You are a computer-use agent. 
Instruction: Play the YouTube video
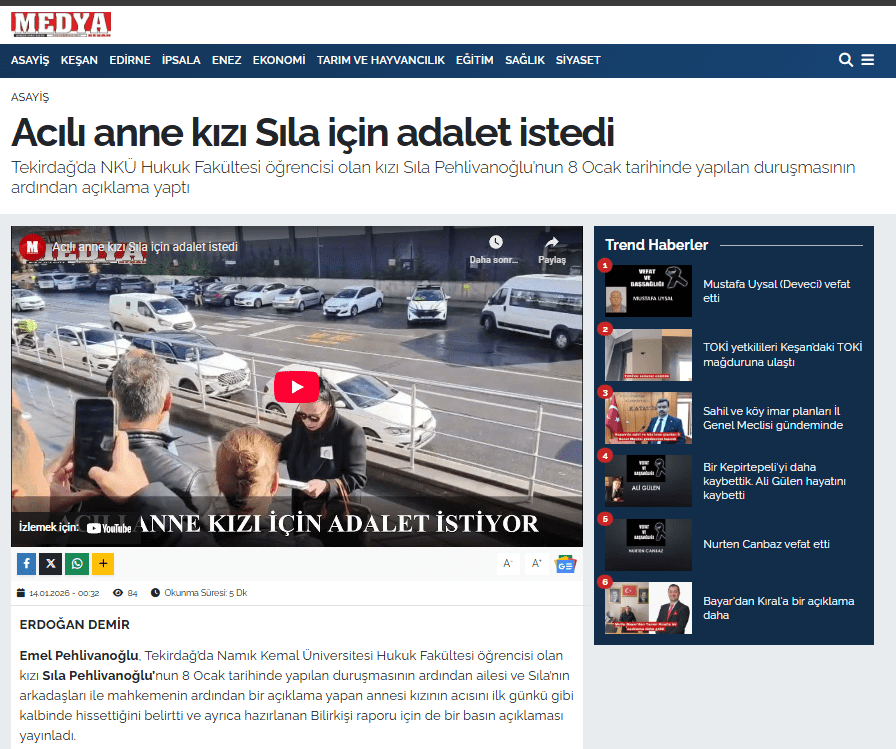tap(297, 387)
